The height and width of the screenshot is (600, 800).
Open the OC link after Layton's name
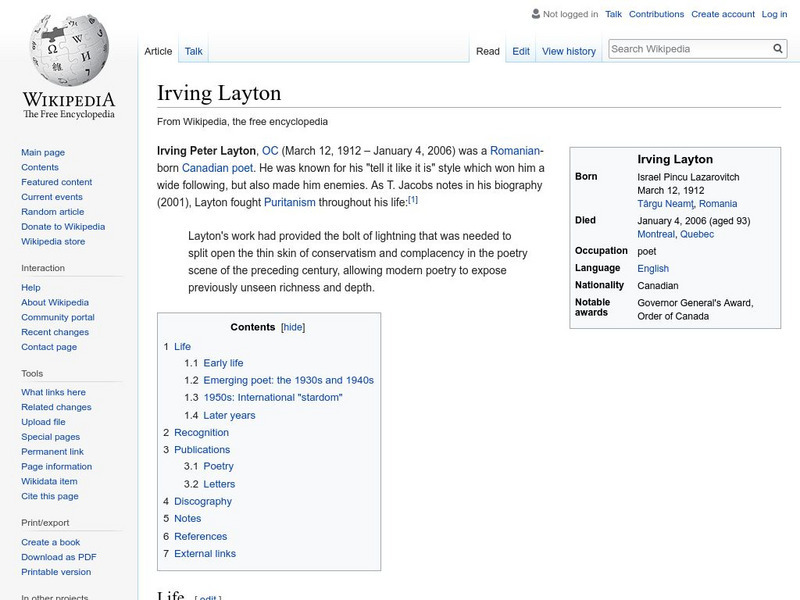point(270,149)
